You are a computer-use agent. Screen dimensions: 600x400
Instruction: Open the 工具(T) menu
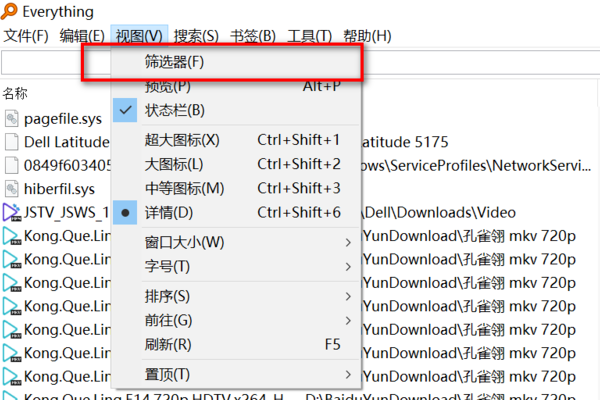(x=310, y=36)
